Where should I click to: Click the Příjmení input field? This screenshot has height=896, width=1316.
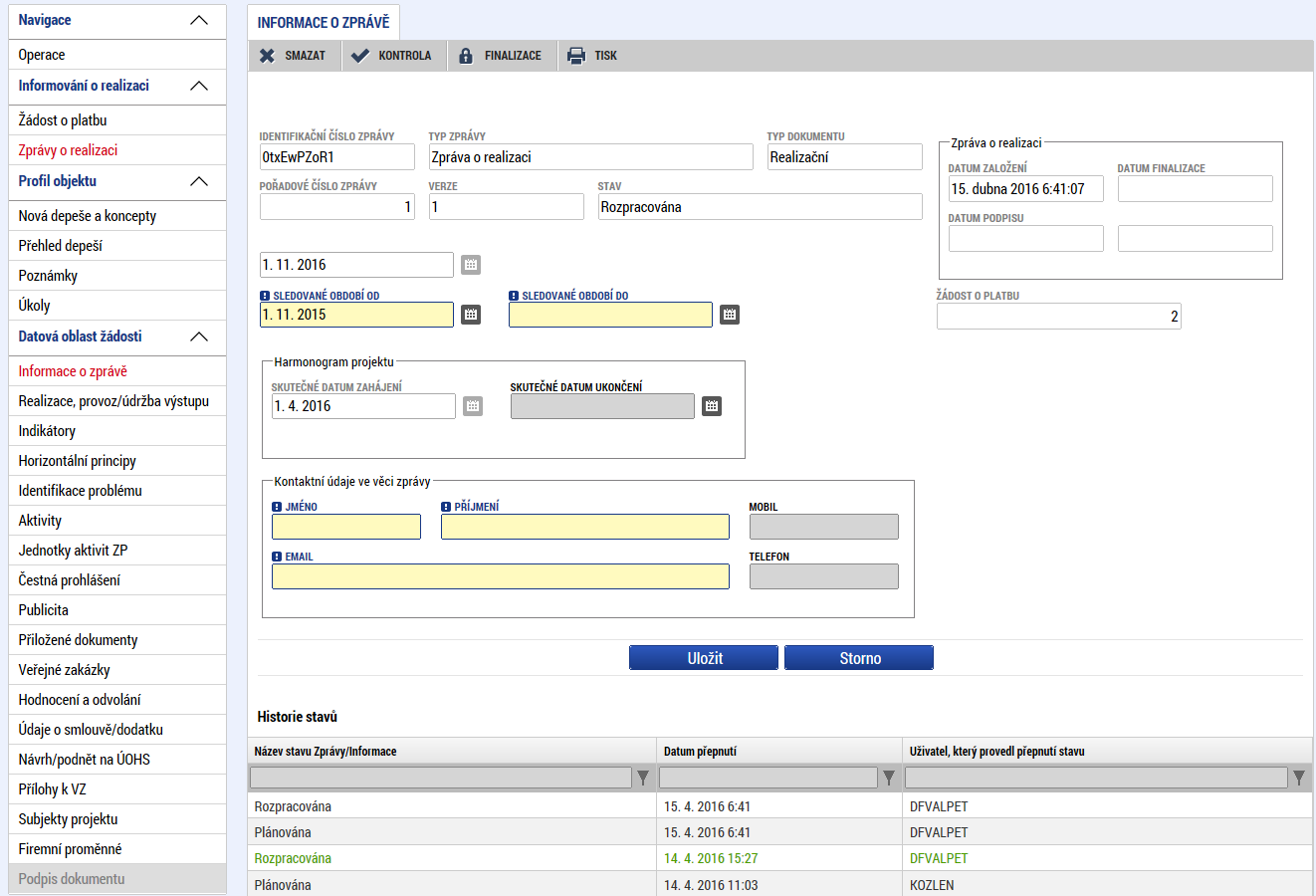pyautogui.click(x=585, y=527)
